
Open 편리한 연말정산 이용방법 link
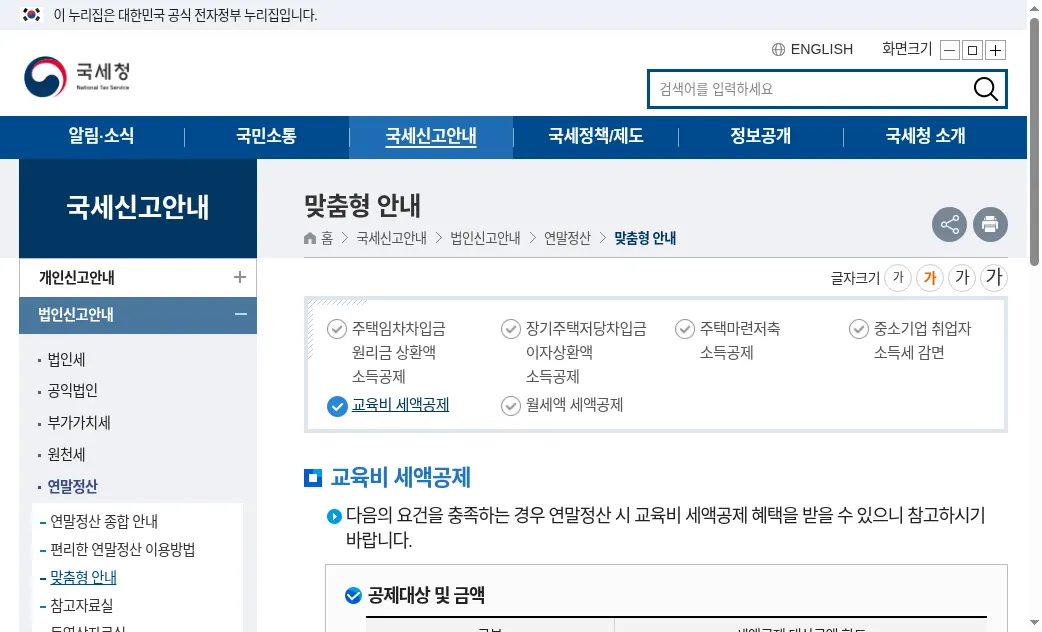pyautogui.click(x=123, y=549)
